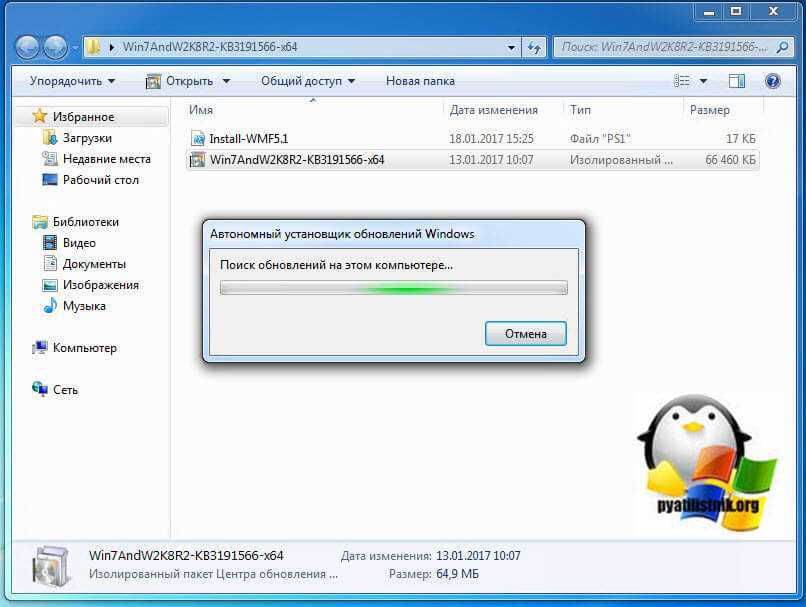The image size is (806, 607).
Task: Close the Explorer window
Action: 773,11
